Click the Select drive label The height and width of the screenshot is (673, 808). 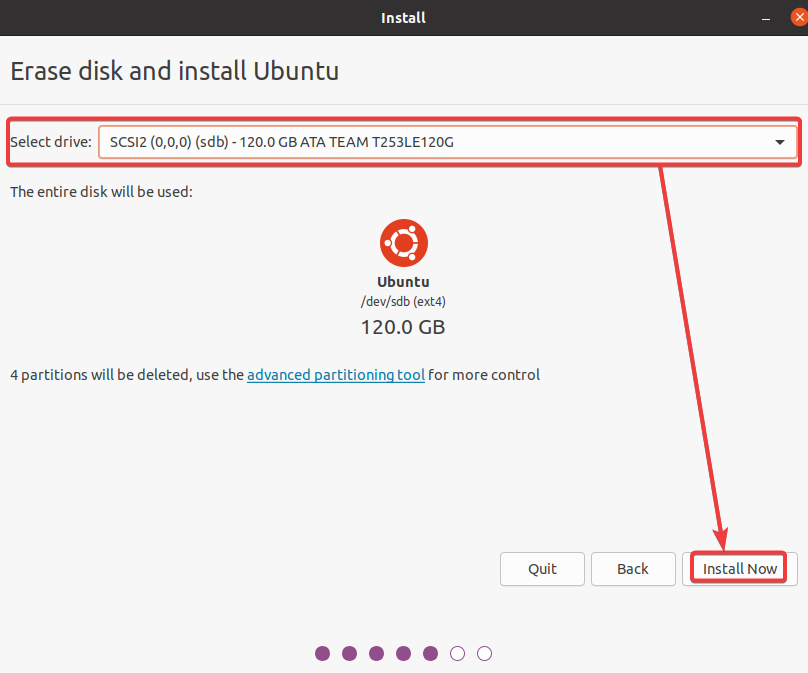50,142
